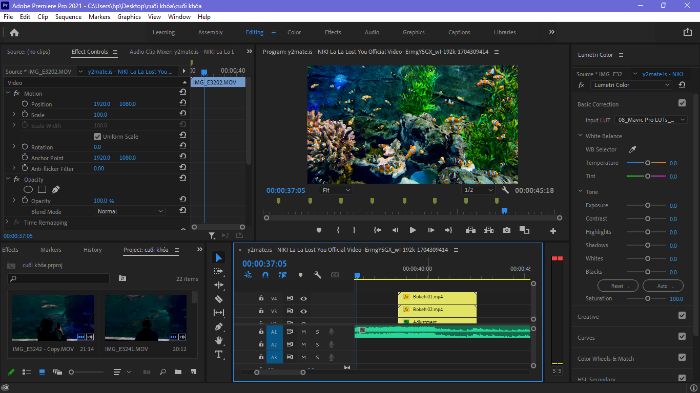Collapse the White Balance section

click(x=580, y=135)
